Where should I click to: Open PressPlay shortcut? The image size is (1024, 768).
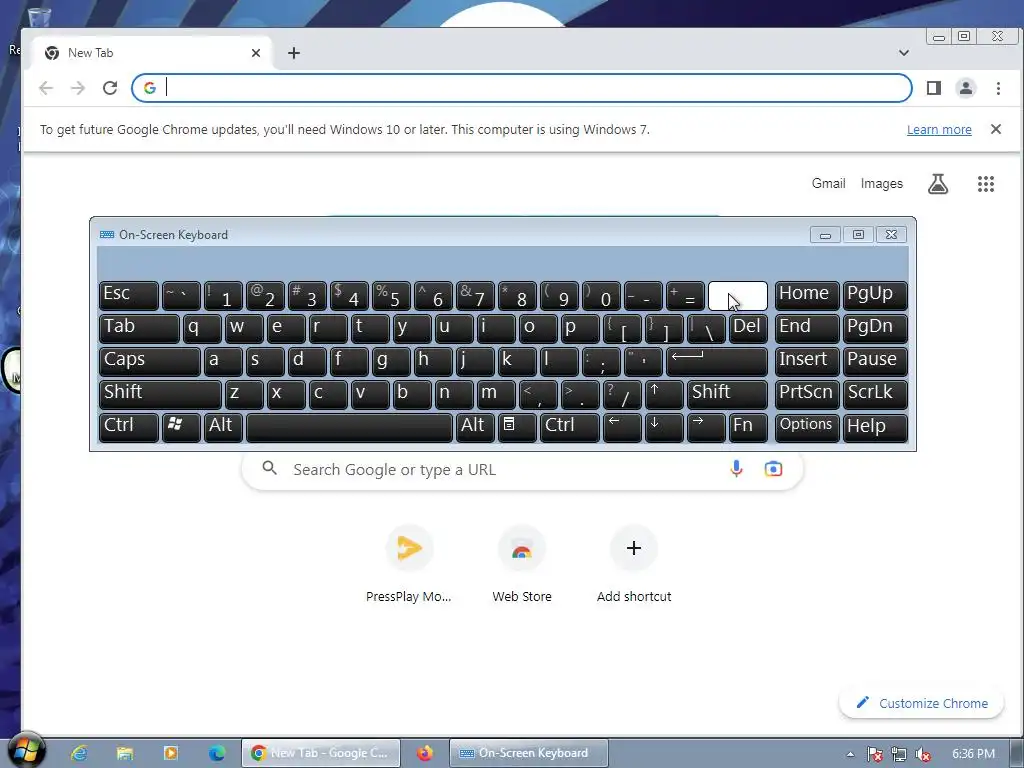coord(409,564)
